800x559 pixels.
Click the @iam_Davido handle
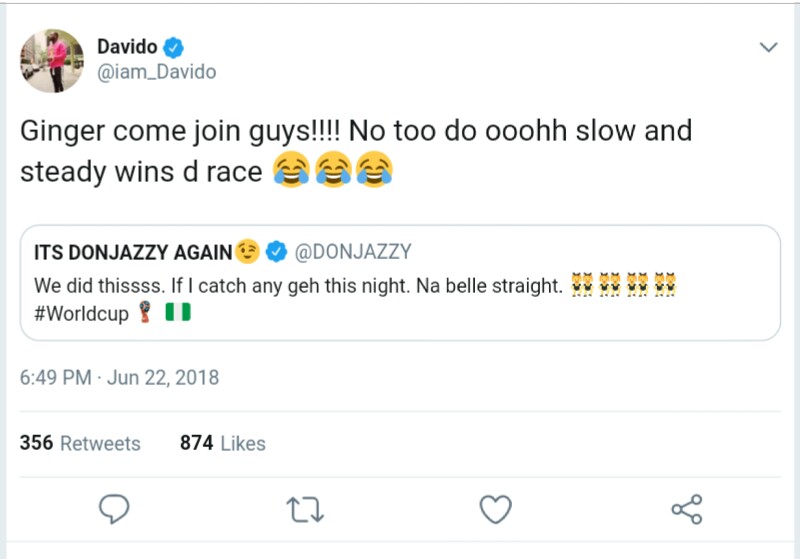pos(156,72)
